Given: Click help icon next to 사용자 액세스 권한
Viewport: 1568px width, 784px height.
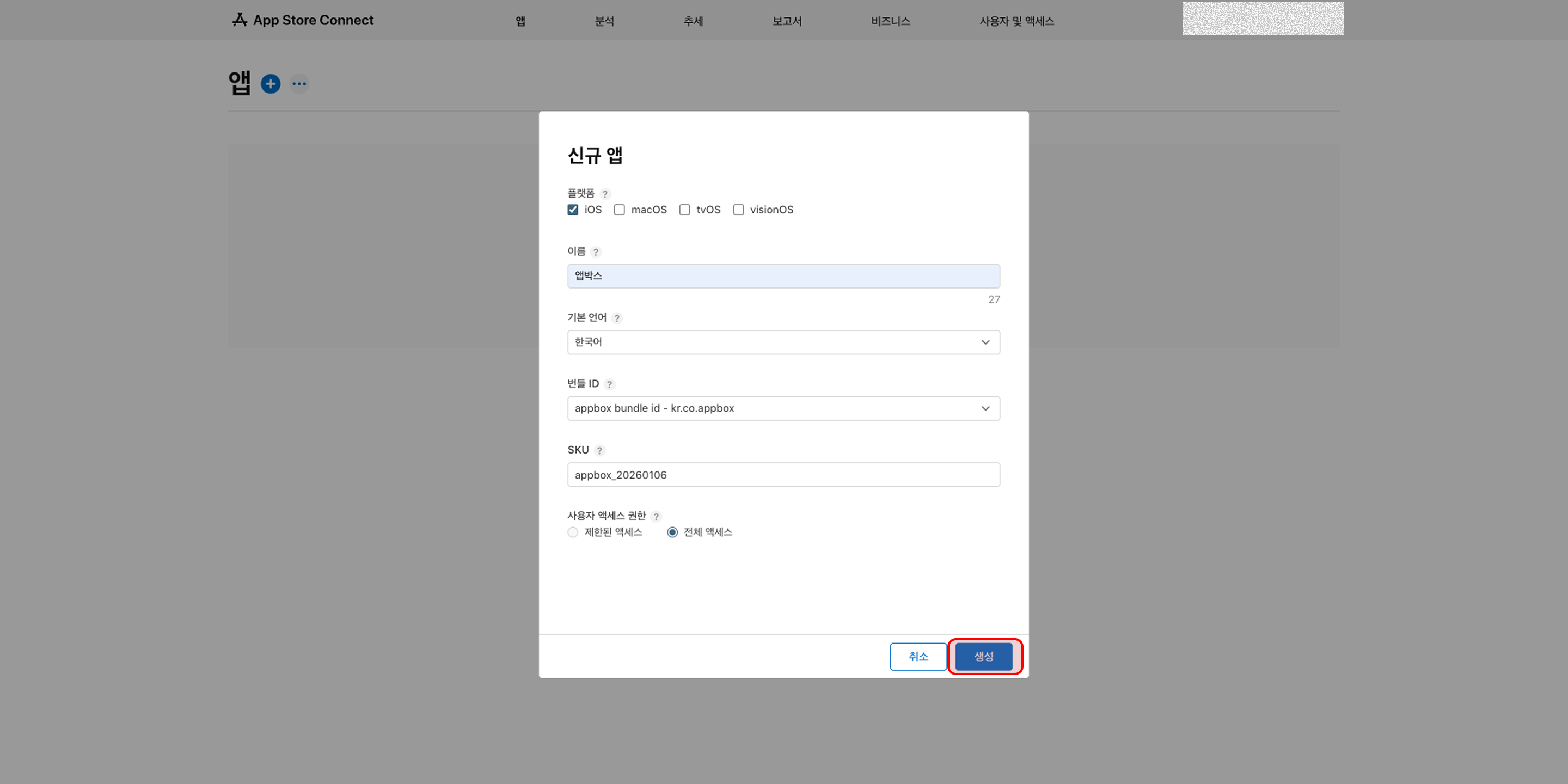Looking at the screenshot, I should coord(656,517).
